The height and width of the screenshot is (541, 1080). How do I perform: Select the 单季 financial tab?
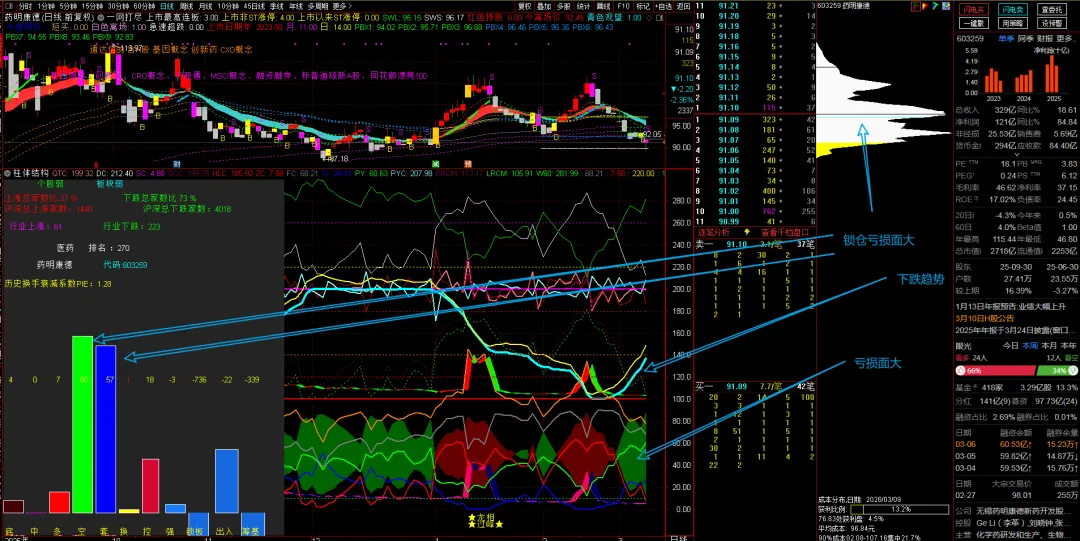pyautogui.click(x=1006, y=39)
